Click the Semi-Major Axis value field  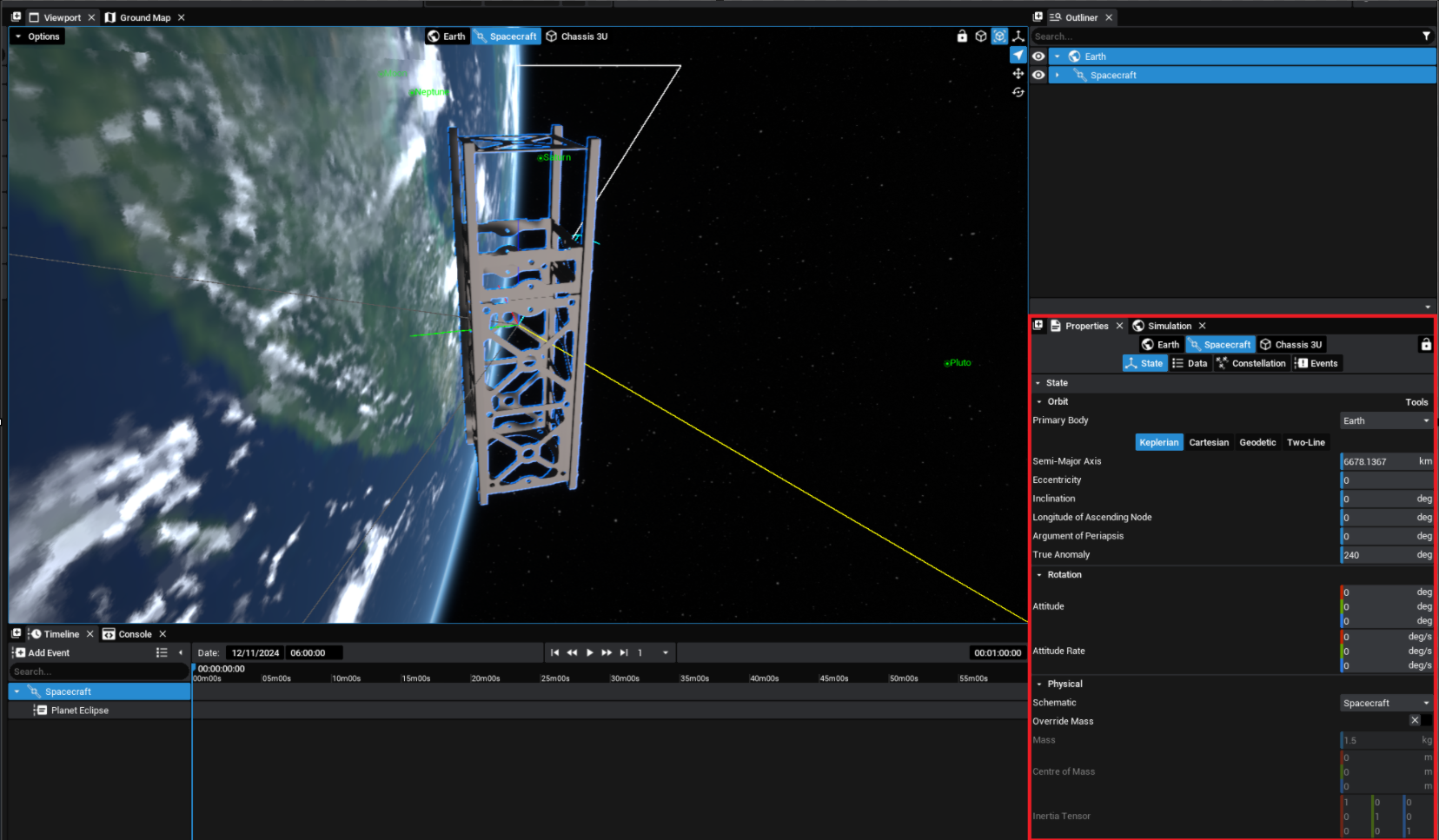(x=1377, y=462)
